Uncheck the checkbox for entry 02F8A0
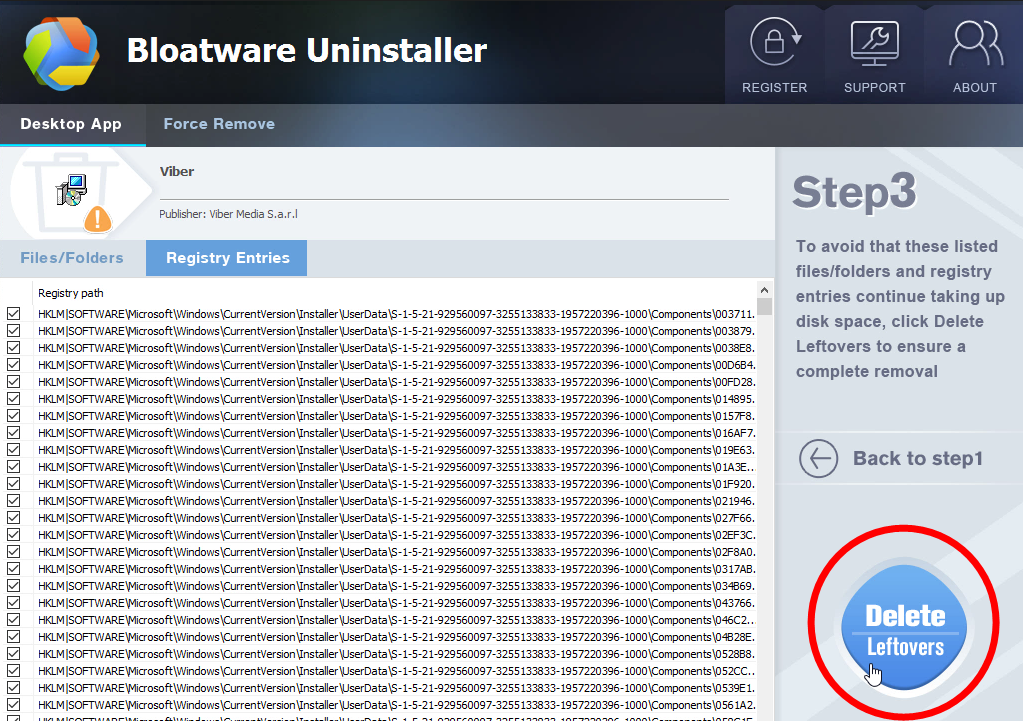Screen dimensions: 1023x721 tap(13, 552)
